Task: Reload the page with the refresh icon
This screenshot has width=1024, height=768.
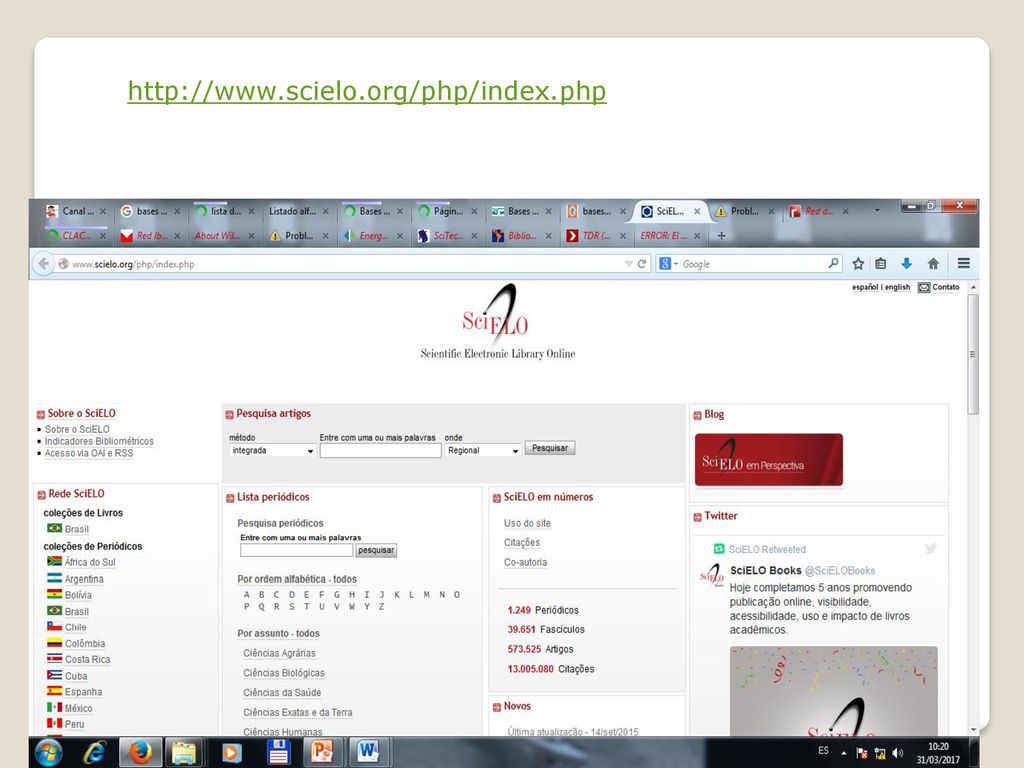Action: (x=642, y=264)
